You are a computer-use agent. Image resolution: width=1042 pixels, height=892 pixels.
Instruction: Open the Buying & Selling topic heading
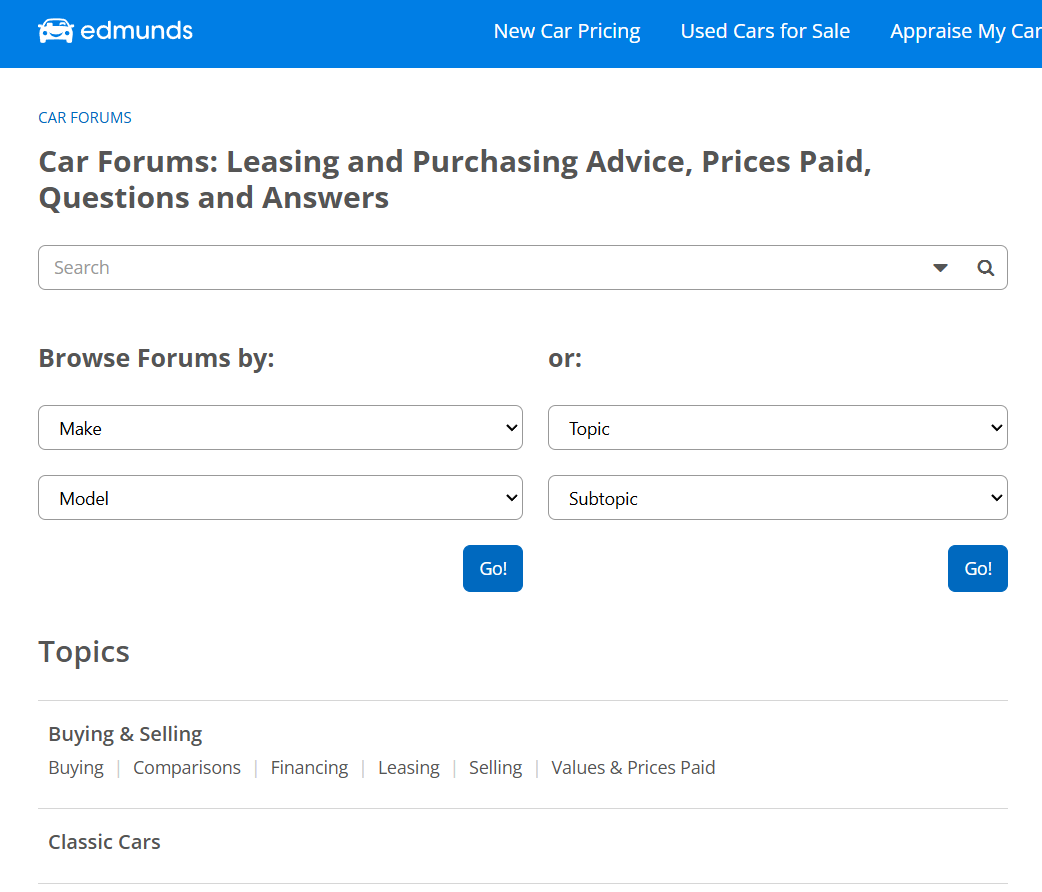click(126, 734)
